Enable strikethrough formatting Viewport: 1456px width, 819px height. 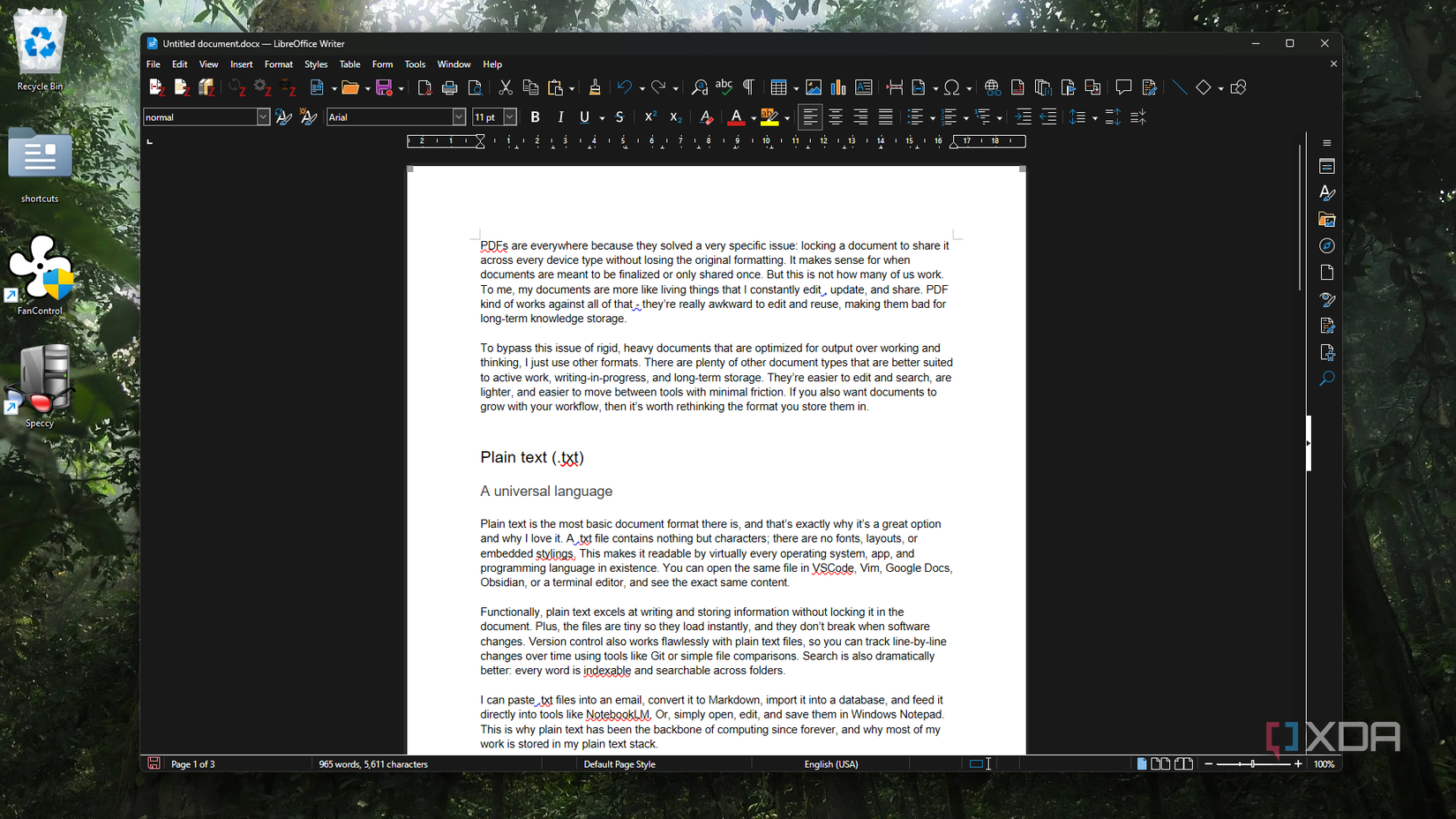pos(619,116)
